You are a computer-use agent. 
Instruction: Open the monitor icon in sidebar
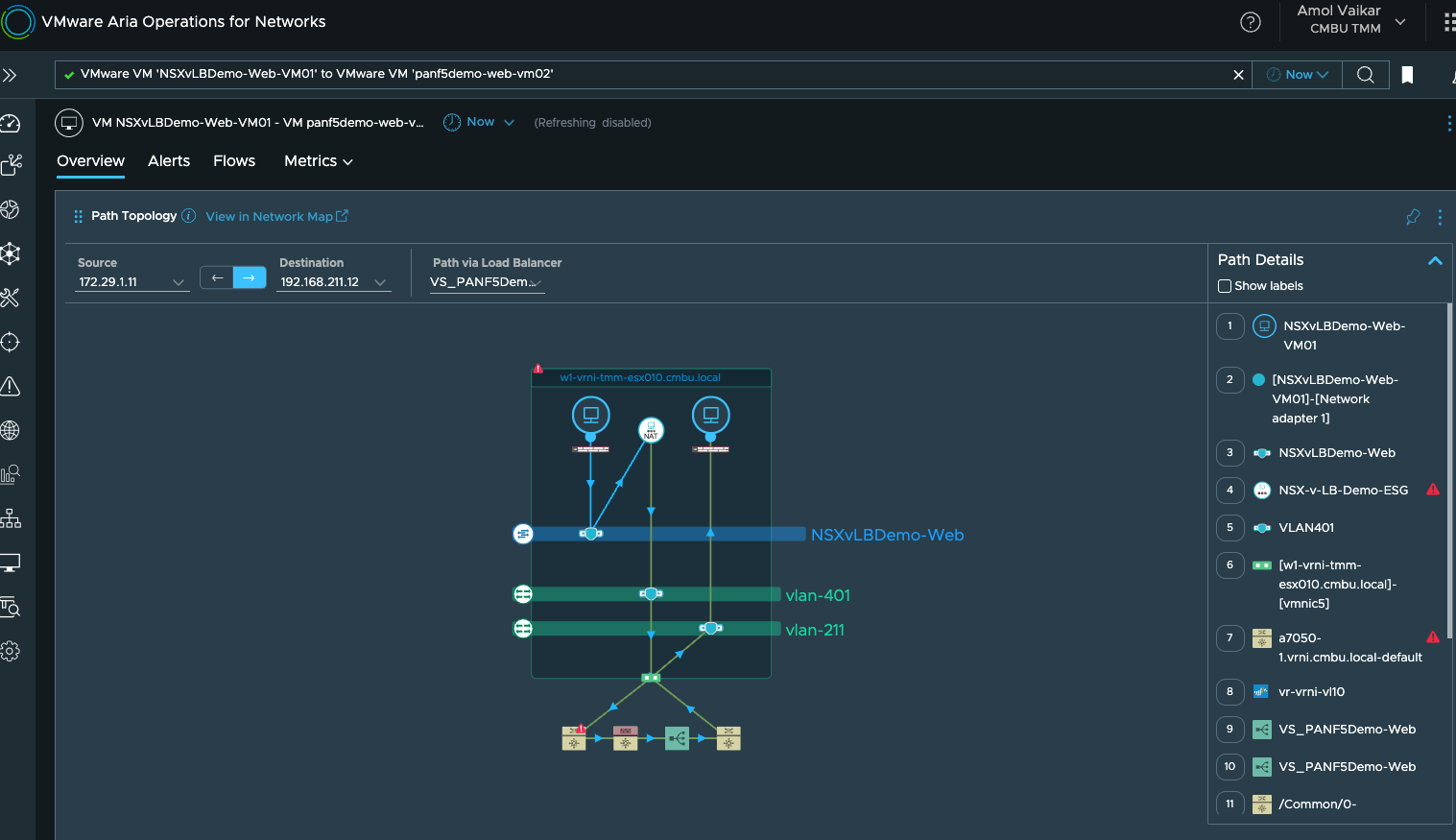(x=11, y=563)
